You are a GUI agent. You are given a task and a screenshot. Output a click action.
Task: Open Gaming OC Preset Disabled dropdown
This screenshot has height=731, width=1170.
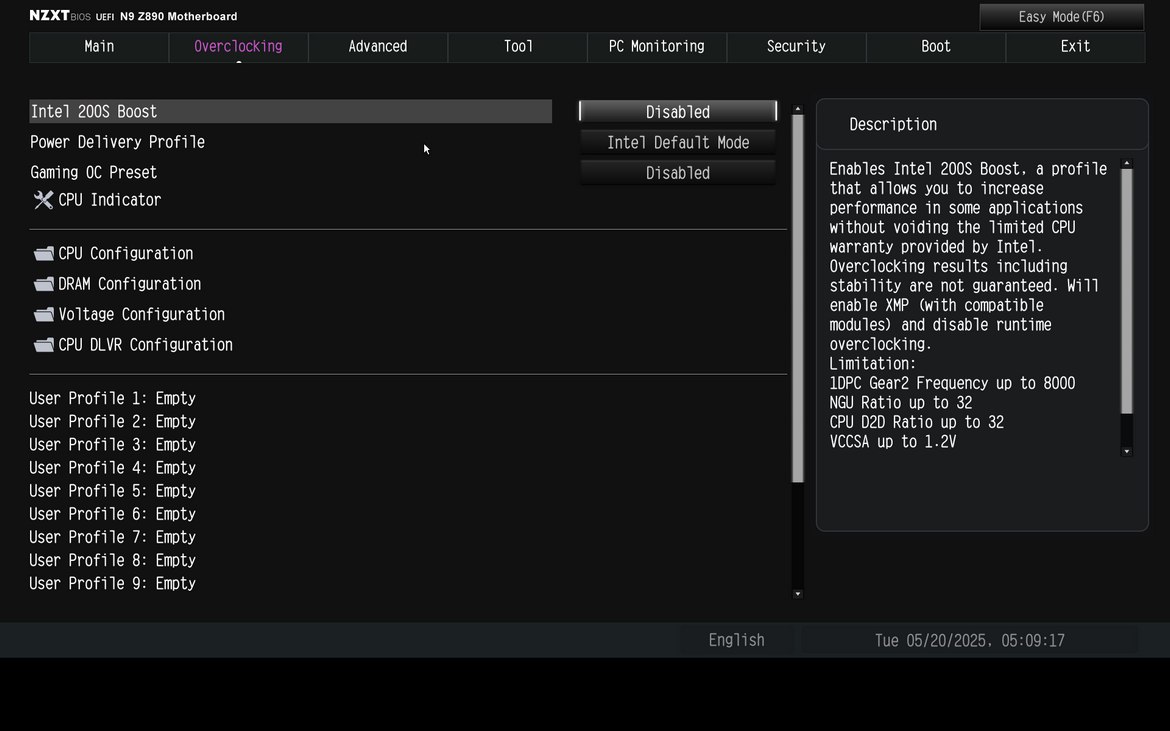click(678, 173)
